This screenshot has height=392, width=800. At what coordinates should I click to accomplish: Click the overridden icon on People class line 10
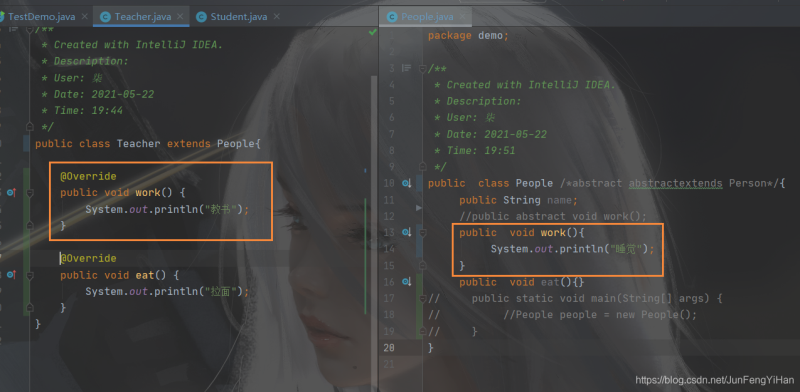(x=407, y=183)
